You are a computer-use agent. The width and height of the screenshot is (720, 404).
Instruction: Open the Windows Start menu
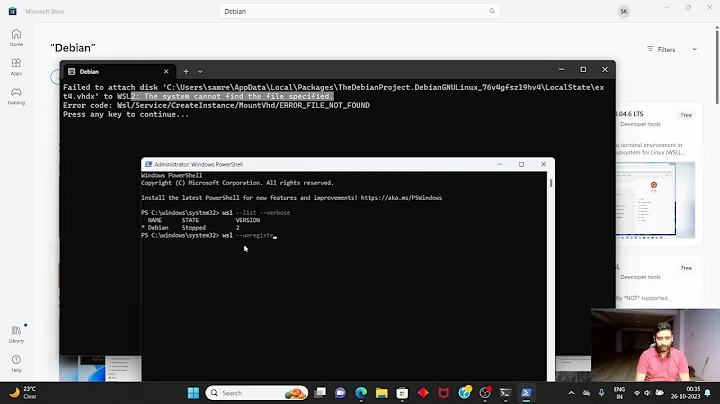tap(193, 393)
